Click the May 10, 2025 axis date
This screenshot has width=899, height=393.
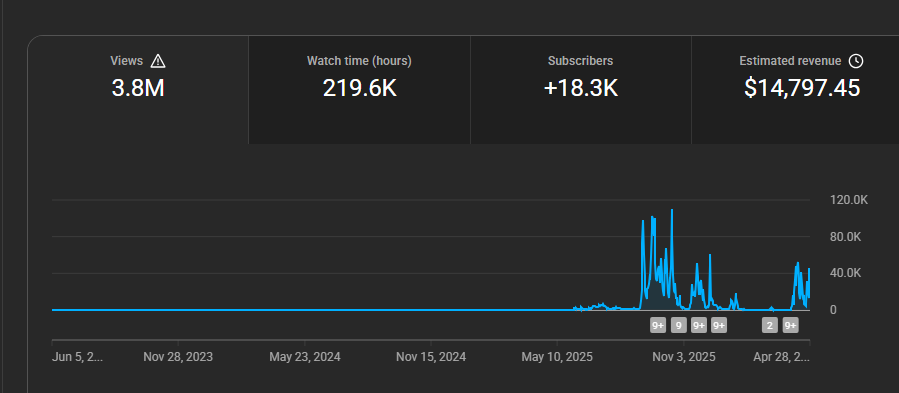[557, 357]
